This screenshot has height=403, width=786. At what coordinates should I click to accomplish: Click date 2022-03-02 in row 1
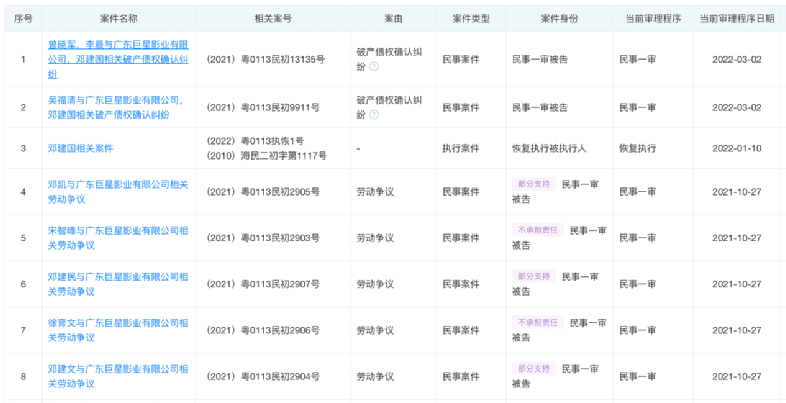tap(736, 60)
